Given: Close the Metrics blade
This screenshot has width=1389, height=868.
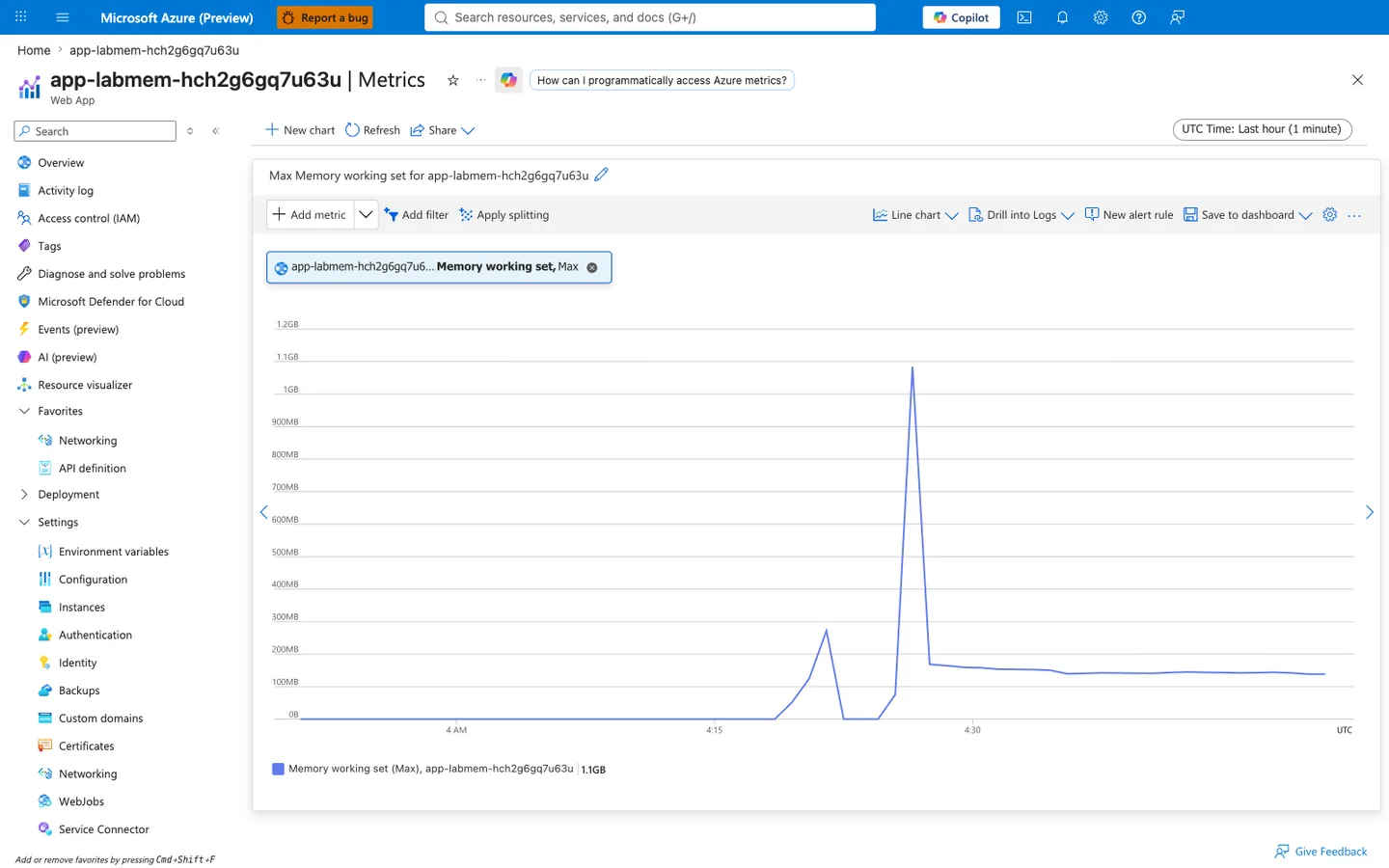Looking at the screenshot, I should 1357,80.
